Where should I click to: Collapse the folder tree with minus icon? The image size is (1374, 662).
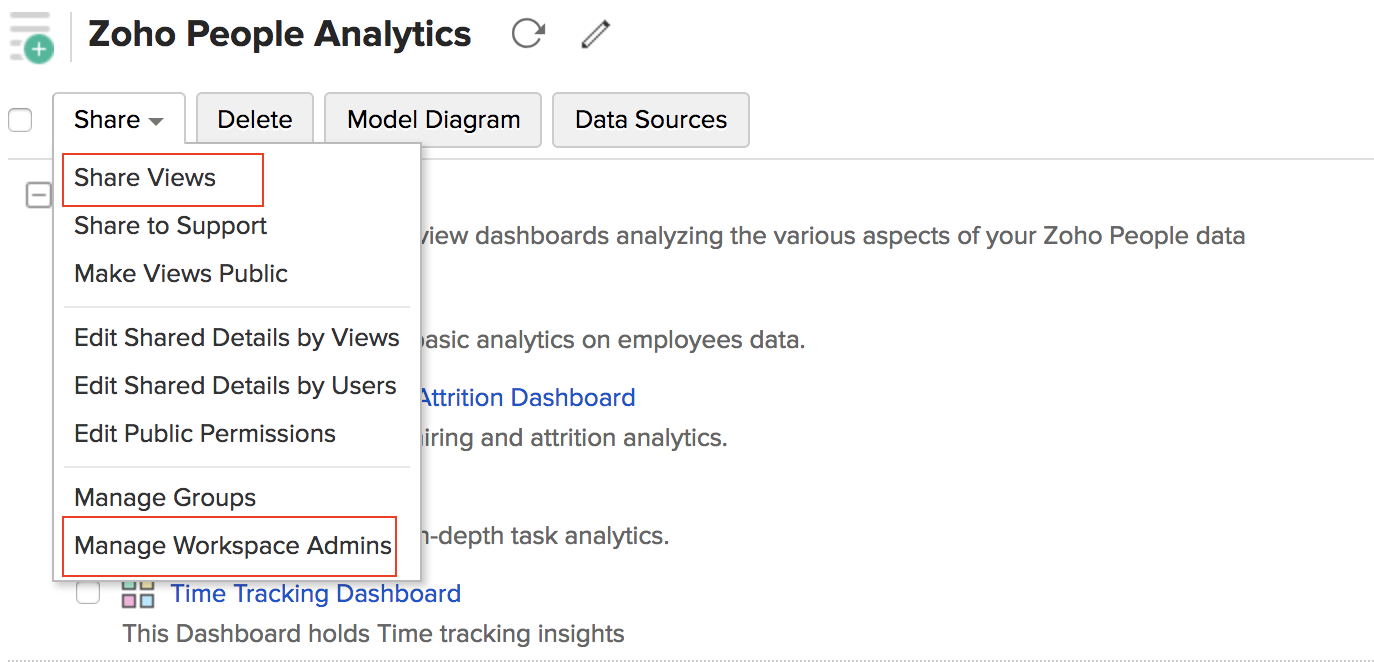point(38,195)
